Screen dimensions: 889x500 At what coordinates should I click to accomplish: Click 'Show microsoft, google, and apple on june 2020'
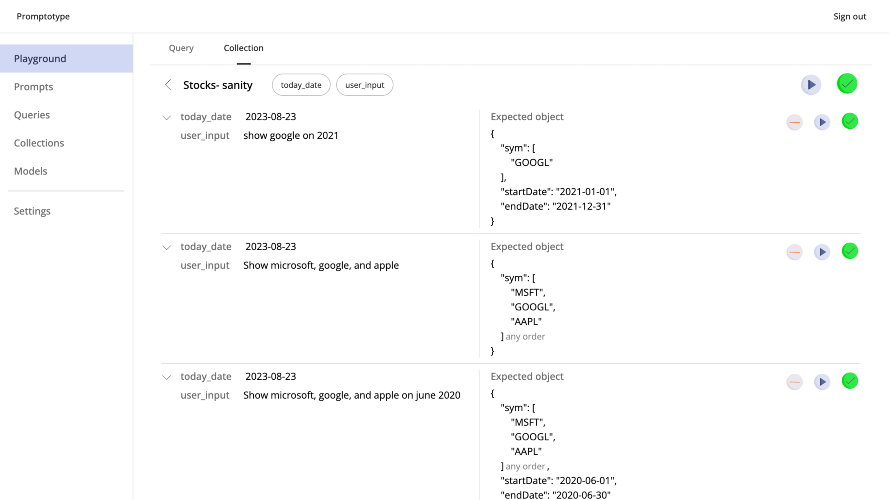(352, 395)
